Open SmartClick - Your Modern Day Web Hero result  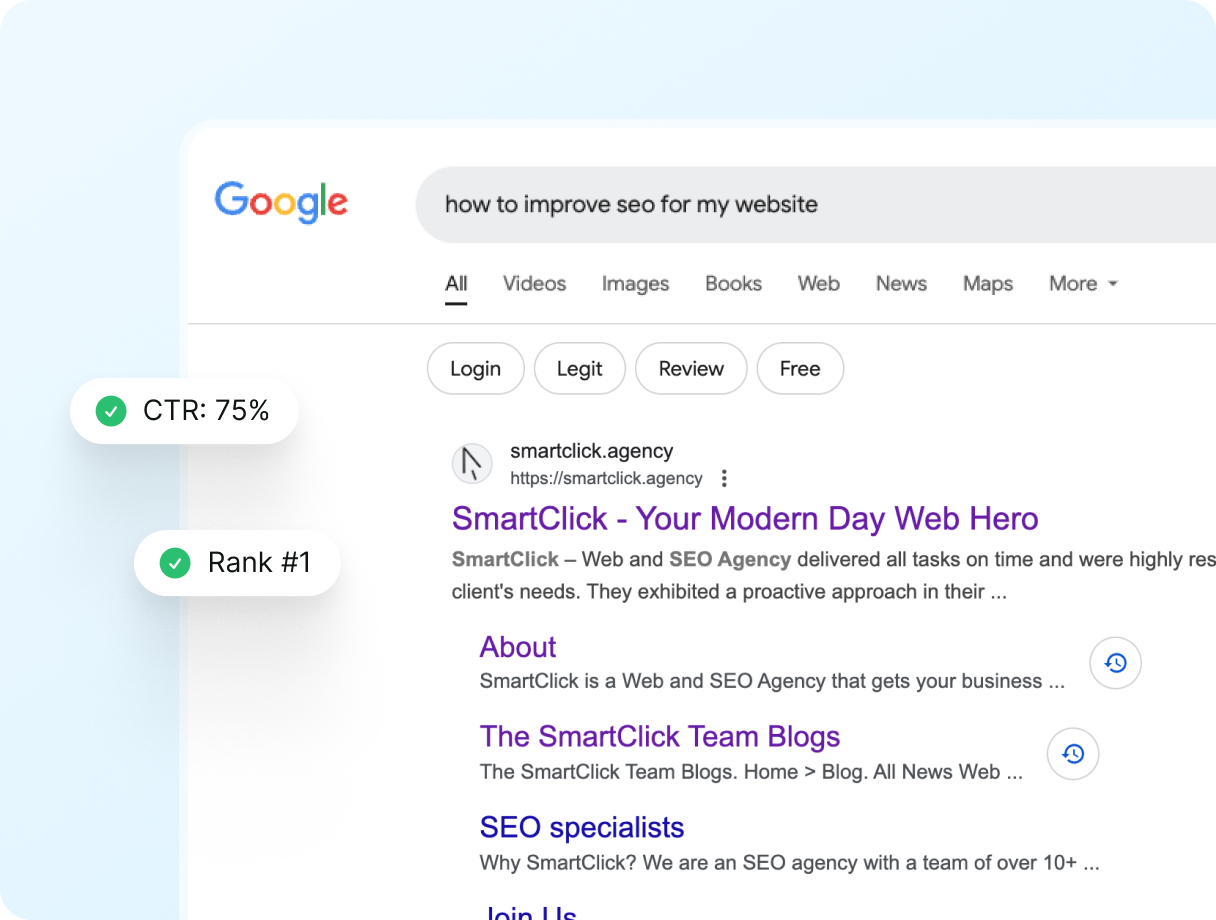[745, 519]
